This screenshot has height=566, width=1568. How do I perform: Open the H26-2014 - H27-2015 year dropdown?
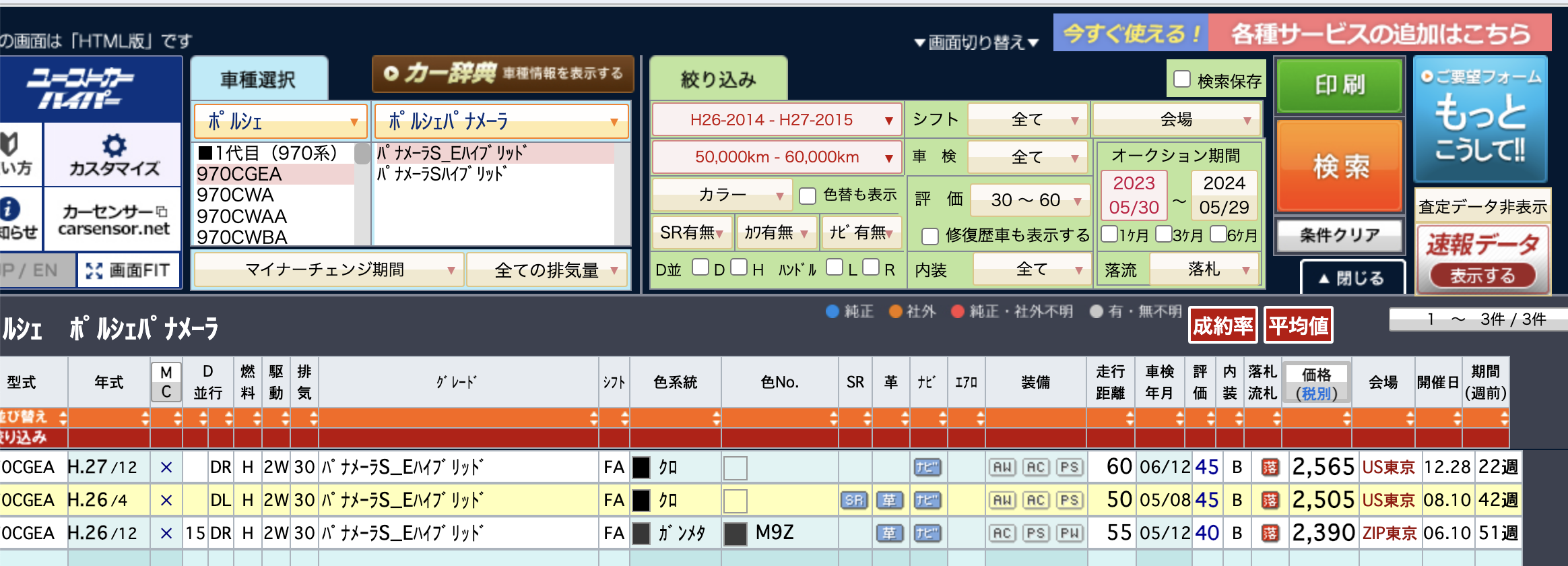[x=777, y=120]
